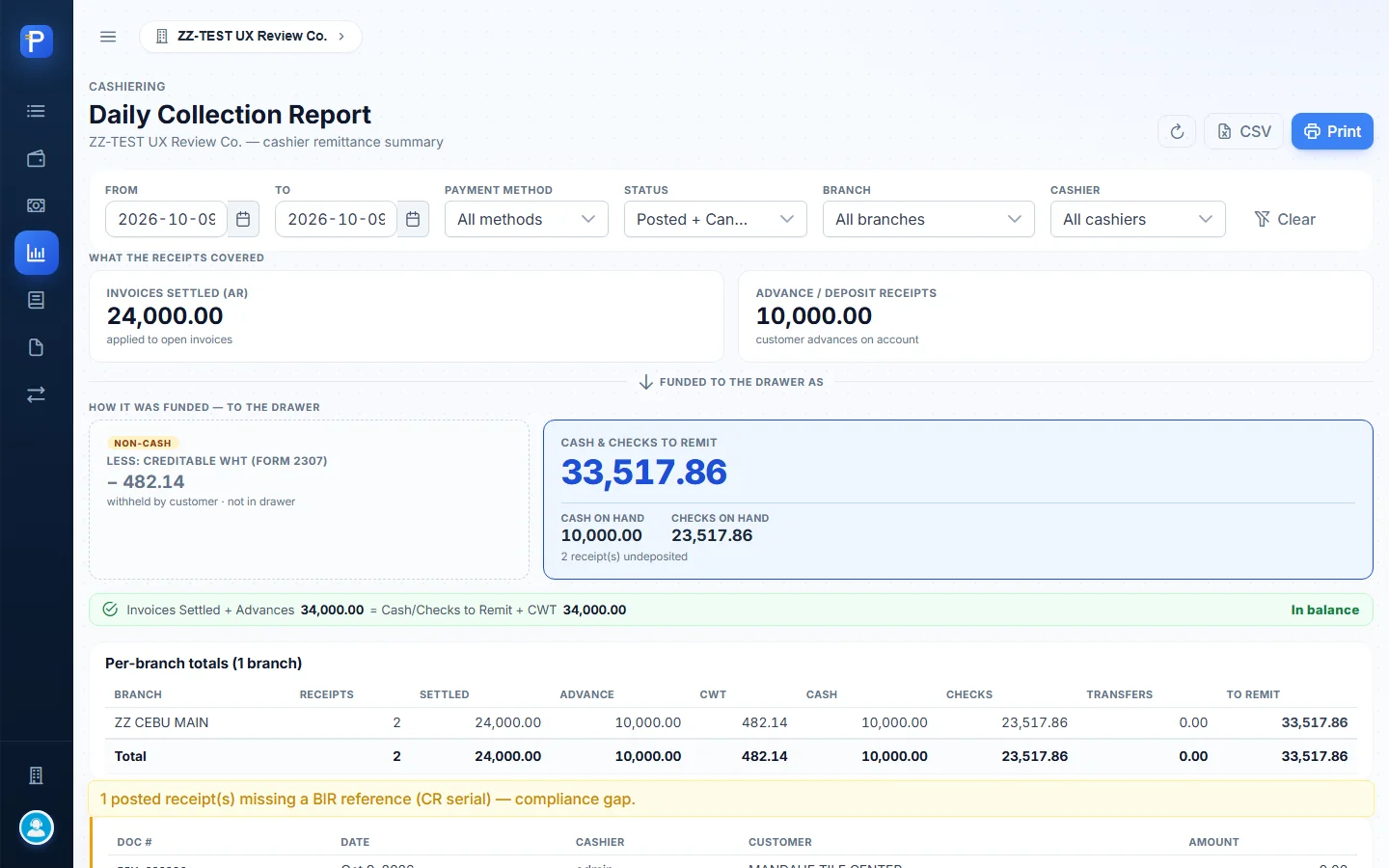Export report with CSV button

(1244, 131)
